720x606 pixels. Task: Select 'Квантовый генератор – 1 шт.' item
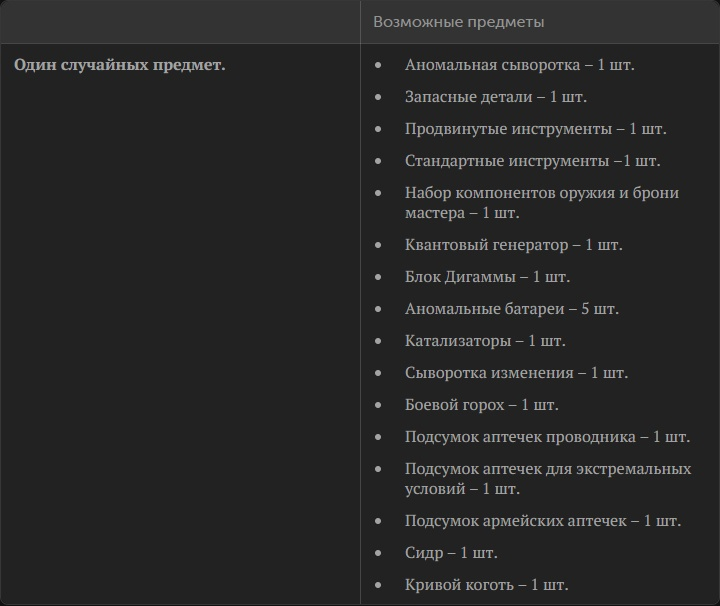[x=513, y=245]
